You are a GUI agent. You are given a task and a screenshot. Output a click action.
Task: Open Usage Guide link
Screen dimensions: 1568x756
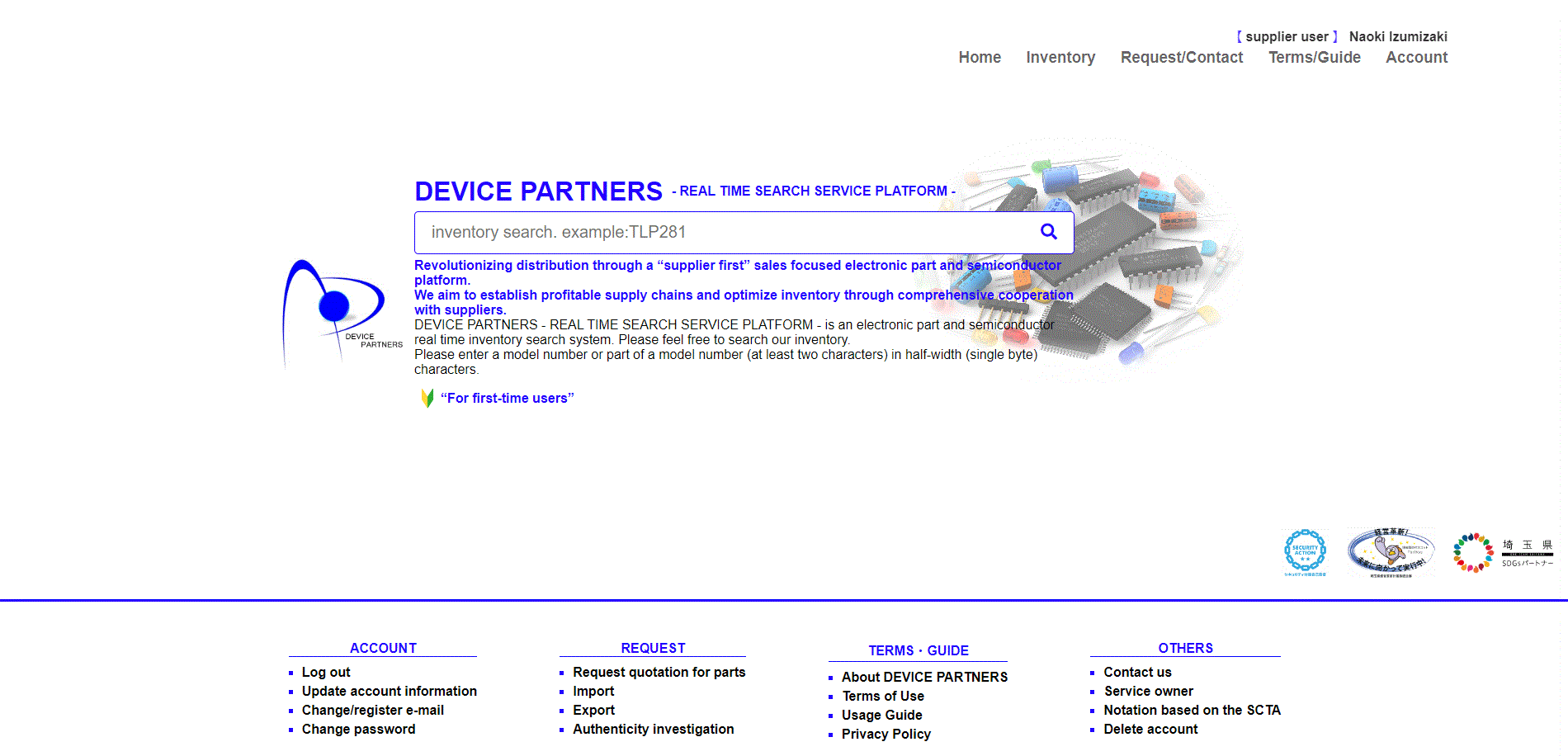(x=882, y=715)
